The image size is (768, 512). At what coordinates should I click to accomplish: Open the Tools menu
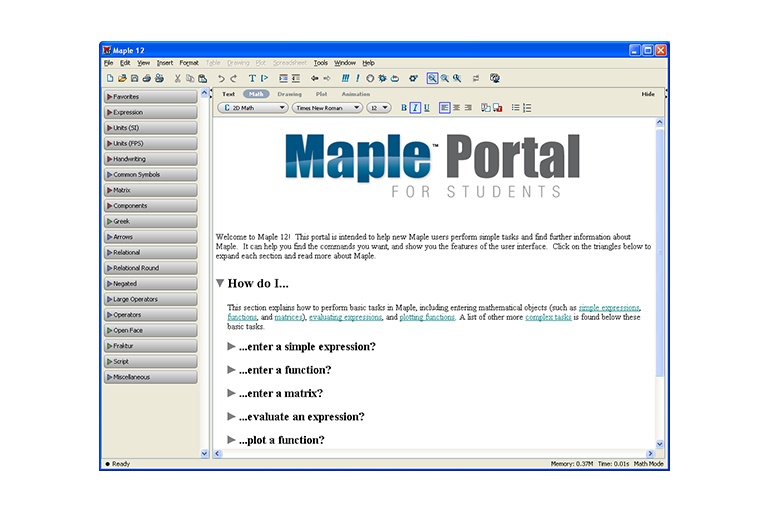pos(321,63)
